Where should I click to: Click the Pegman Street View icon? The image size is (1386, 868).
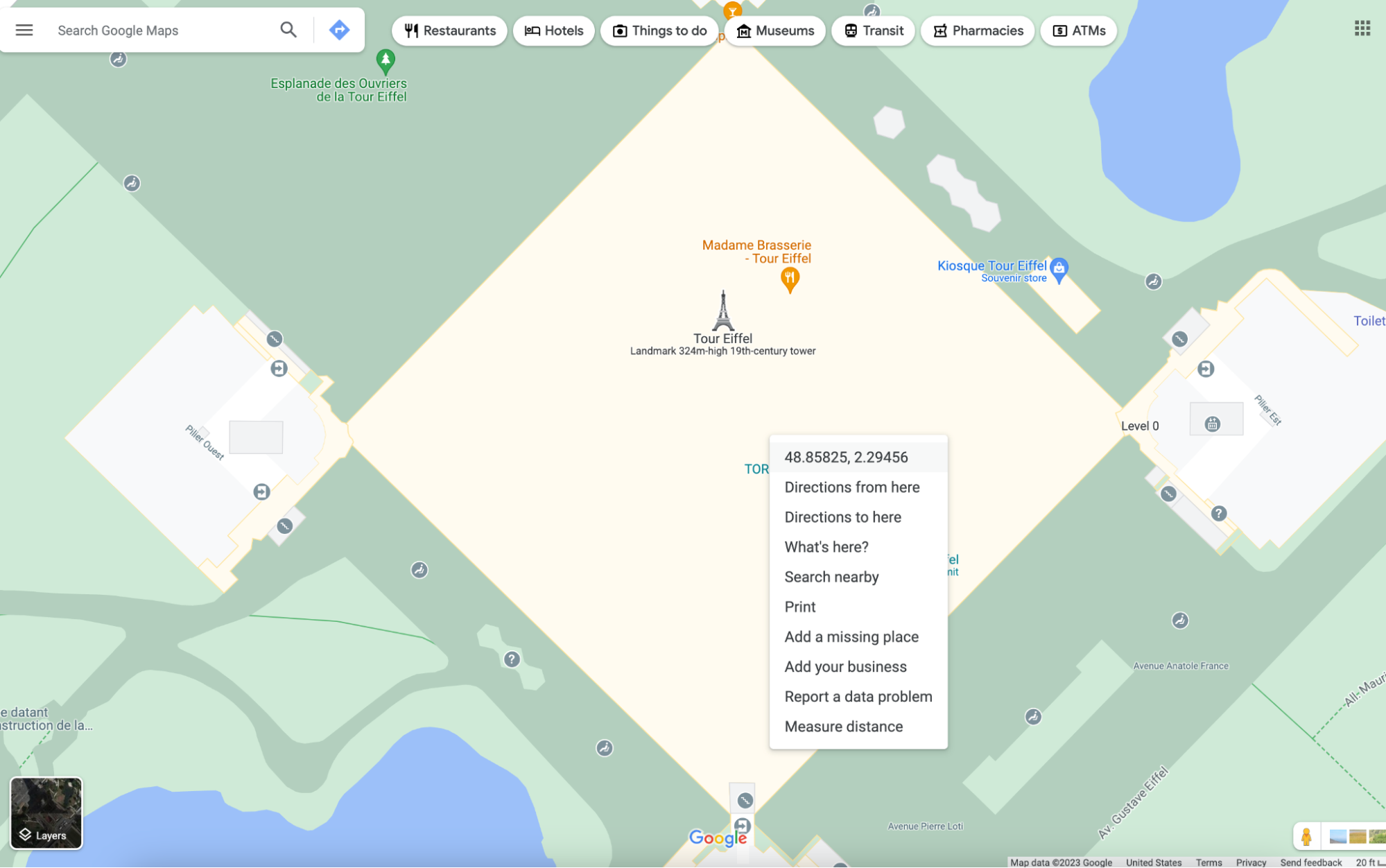tap(1306, 836)
